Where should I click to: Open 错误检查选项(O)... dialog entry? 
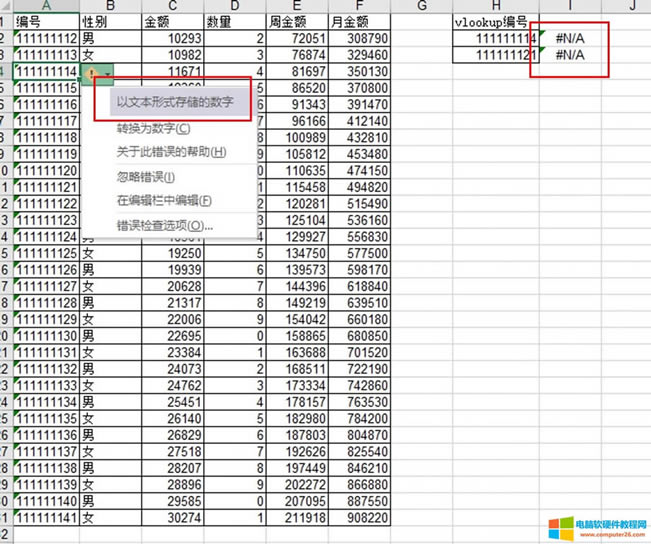click(165, 225)
